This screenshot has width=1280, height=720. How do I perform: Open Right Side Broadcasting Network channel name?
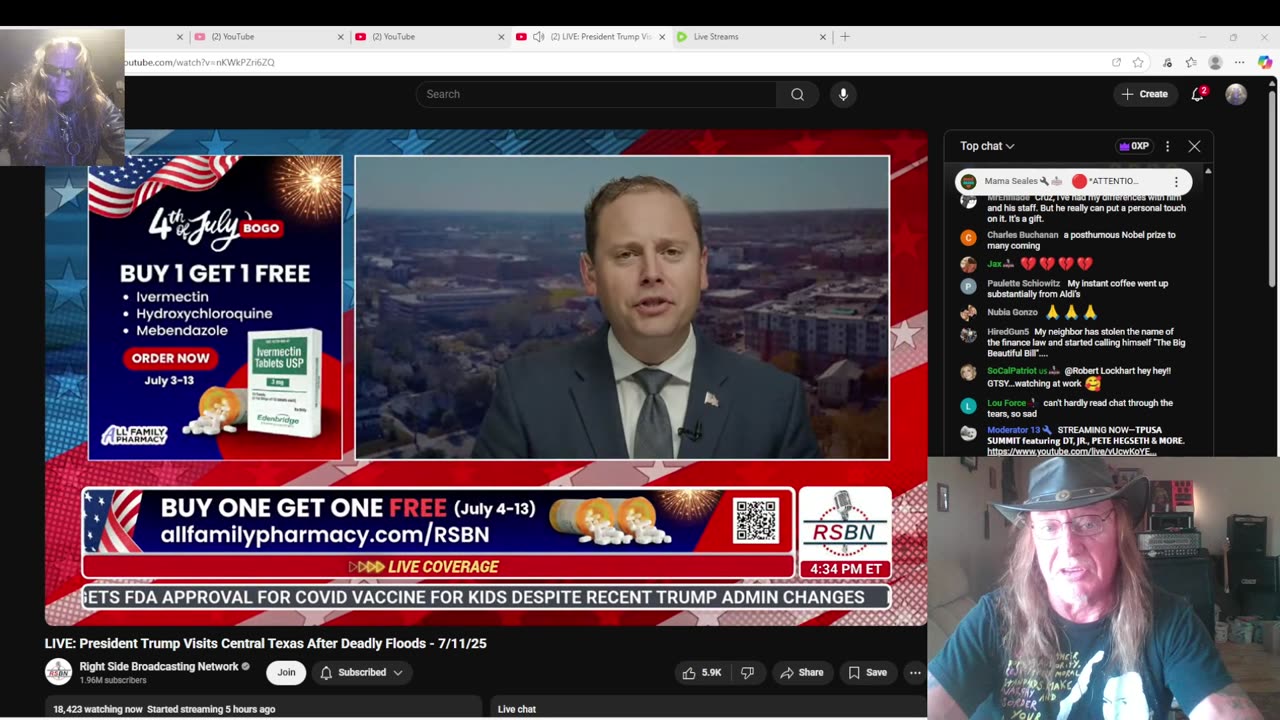[x=159, y=667]
